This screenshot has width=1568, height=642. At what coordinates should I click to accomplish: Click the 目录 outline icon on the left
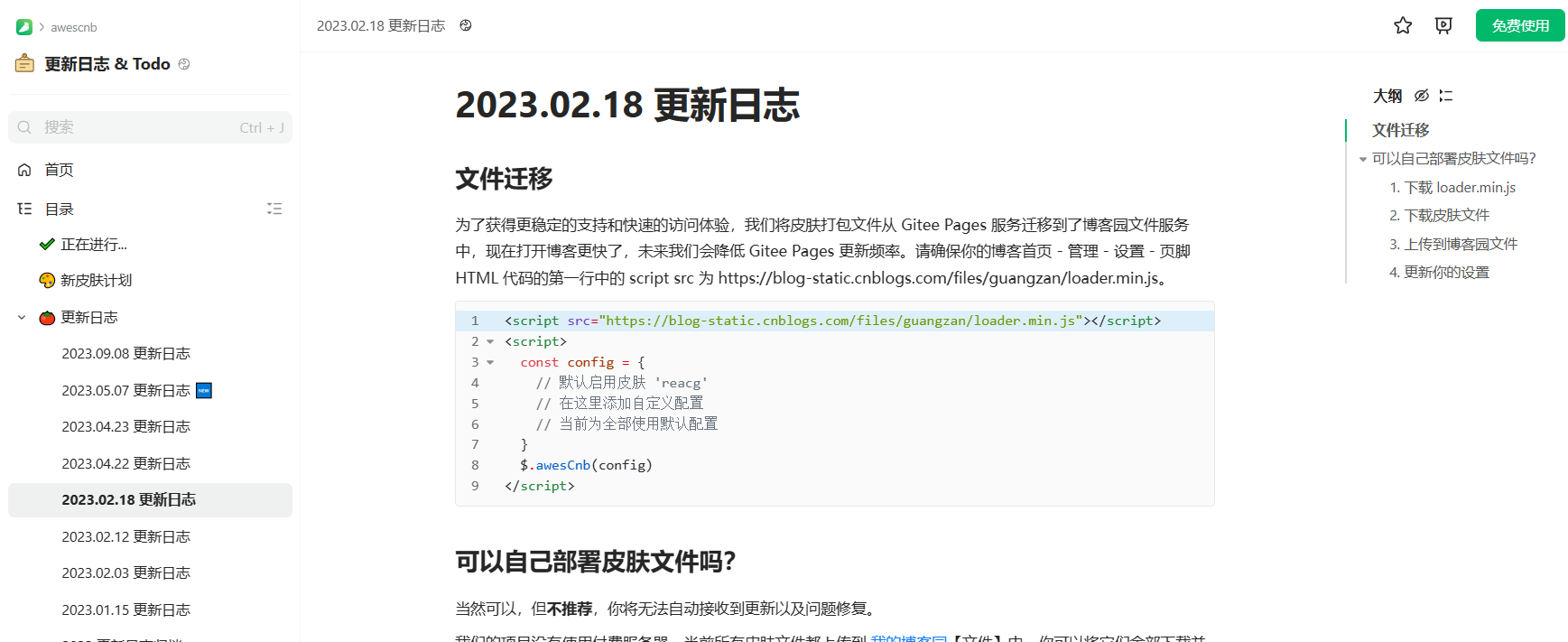tap(24, 209)
